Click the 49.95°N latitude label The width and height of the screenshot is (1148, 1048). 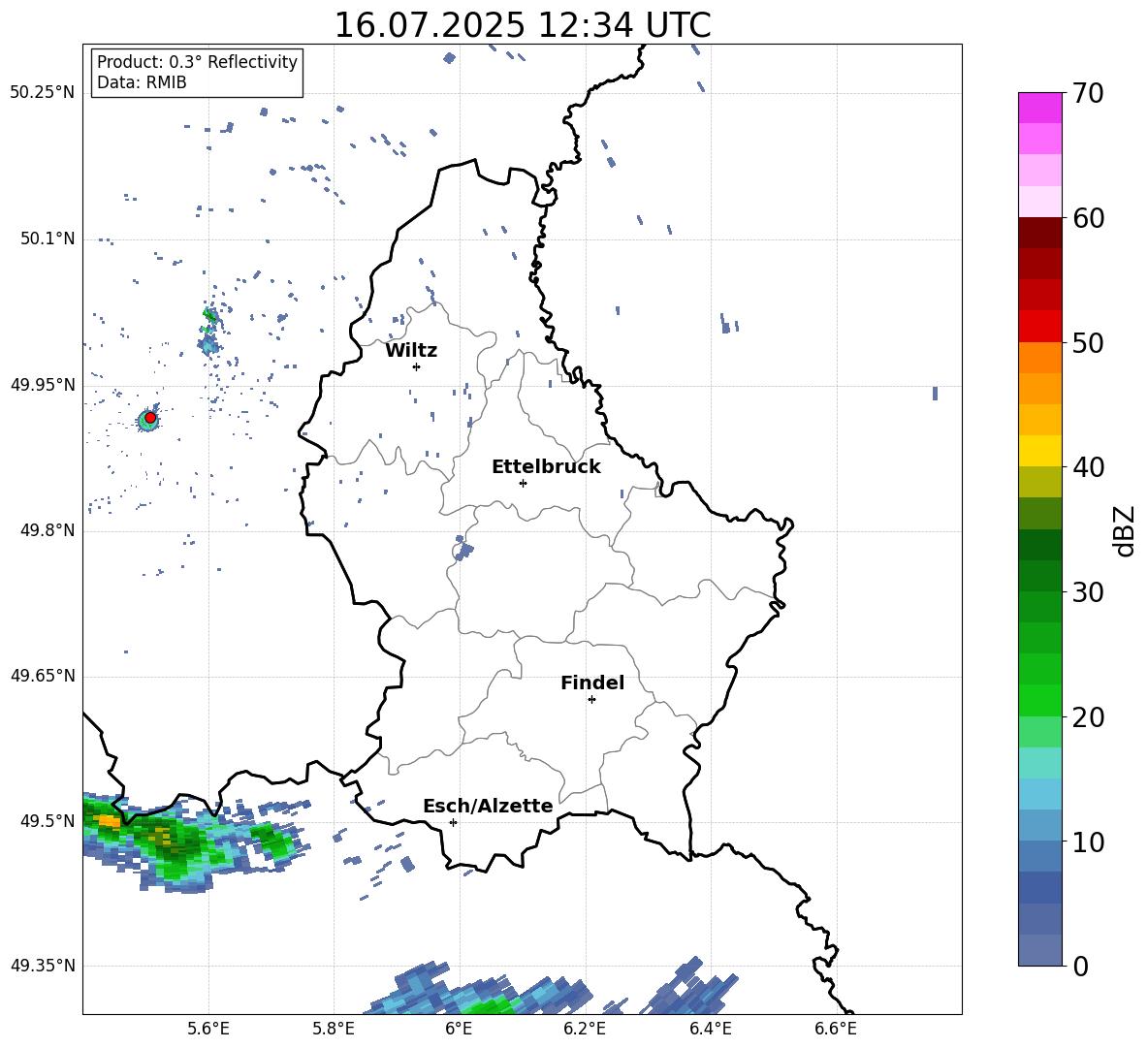43,384
